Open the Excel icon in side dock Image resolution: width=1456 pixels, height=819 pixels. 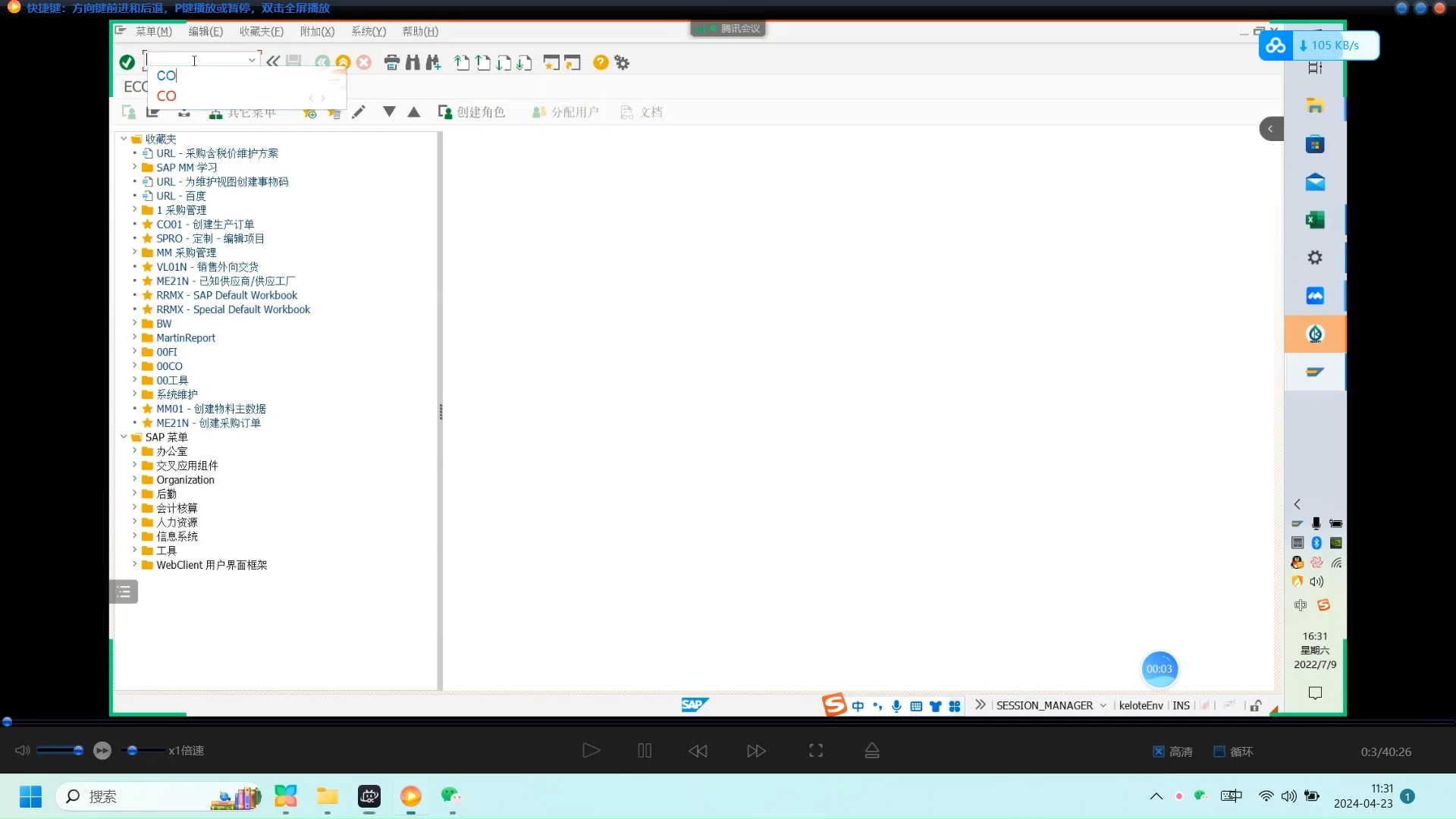(1315, 220)
